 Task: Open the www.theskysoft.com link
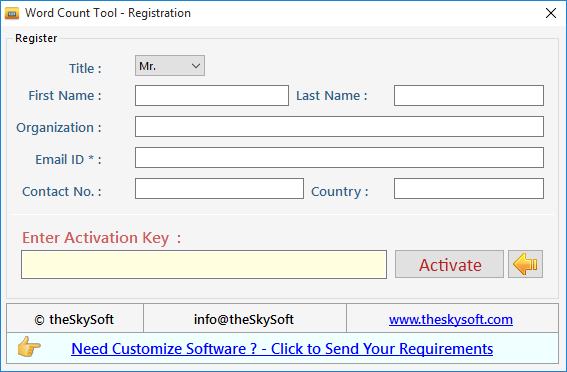pyautogui.click(x=451, y=320)
